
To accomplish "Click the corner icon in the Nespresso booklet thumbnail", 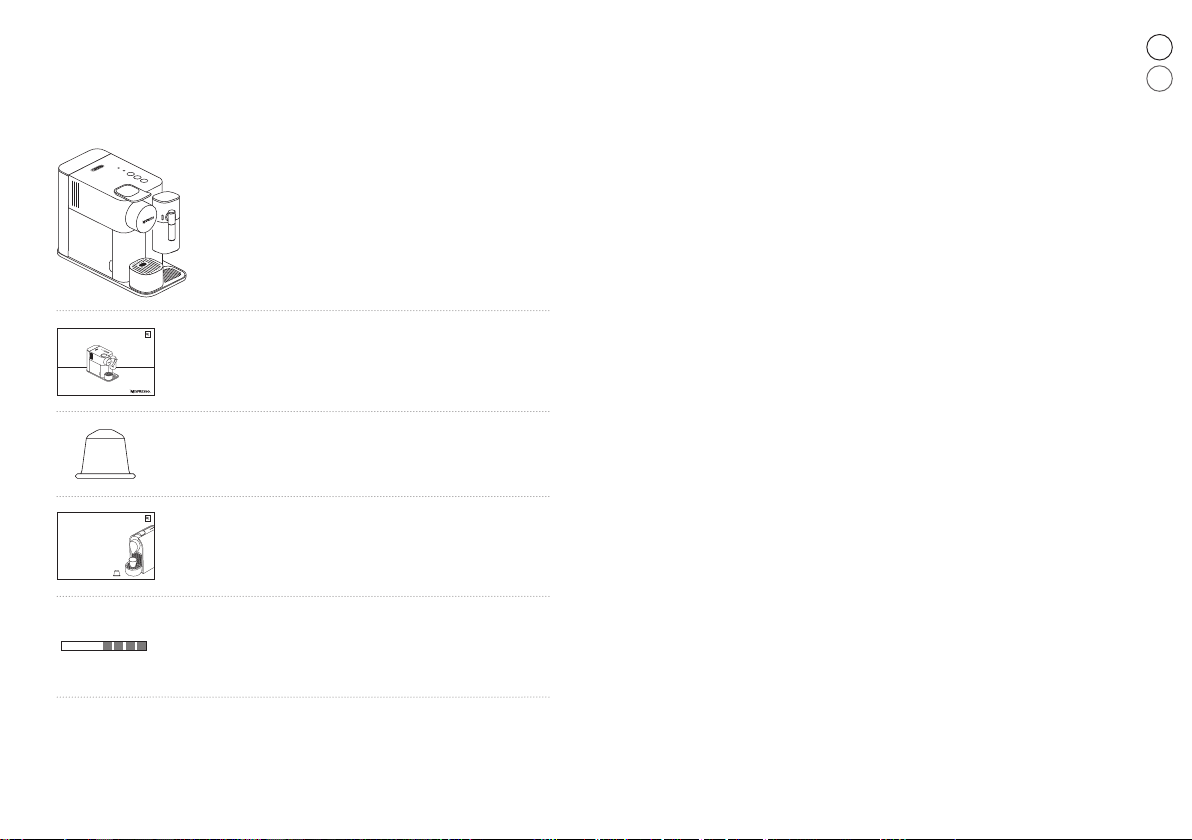I will (148, 334).
